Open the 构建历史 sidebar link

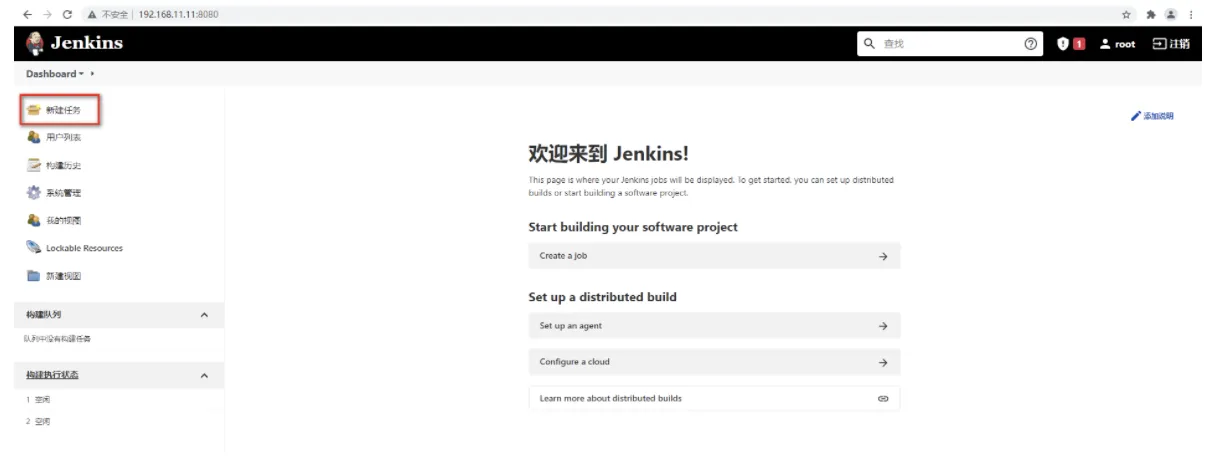63,165
